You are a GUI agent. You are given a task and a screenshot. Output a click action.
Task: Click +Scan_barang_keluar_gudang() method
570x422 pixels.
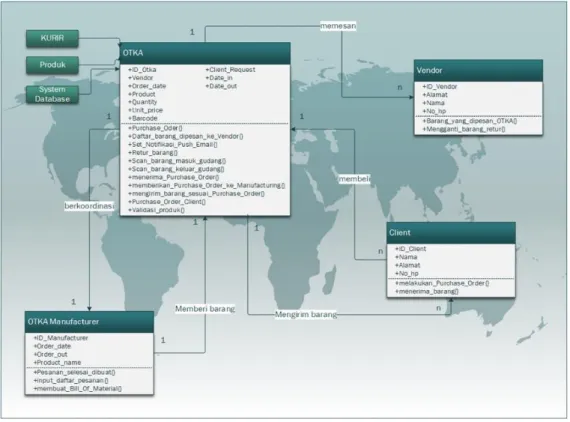tap(176, 169)
